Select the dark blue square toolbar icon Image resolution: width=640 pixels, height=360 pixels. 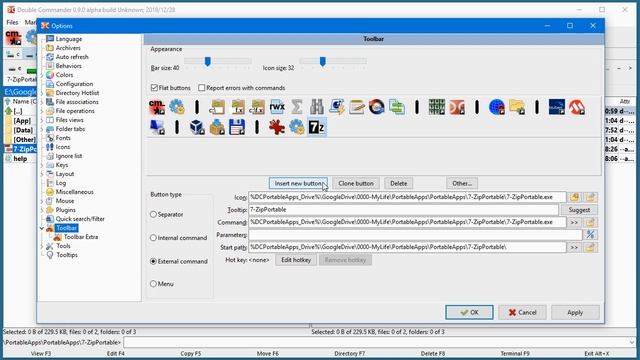click(x=557, y=107)
